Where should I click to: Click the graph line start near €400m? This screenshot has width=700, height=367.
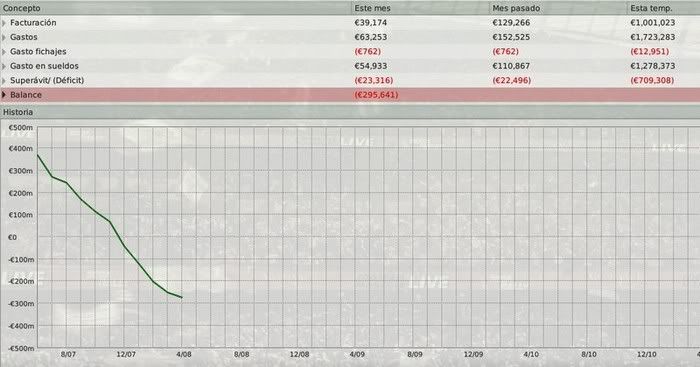point(38,155)
